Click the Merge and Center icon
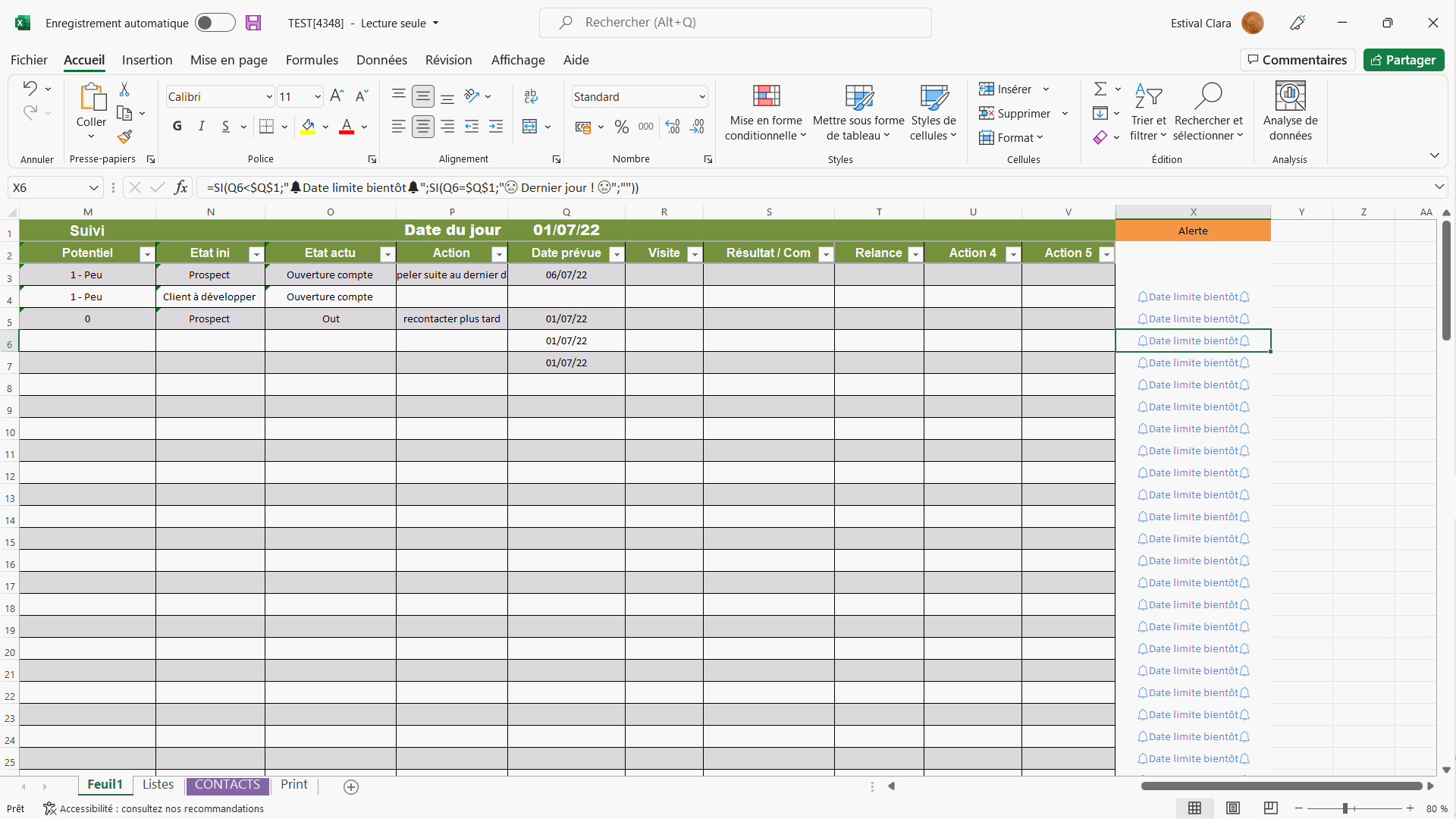 (530, 126)
